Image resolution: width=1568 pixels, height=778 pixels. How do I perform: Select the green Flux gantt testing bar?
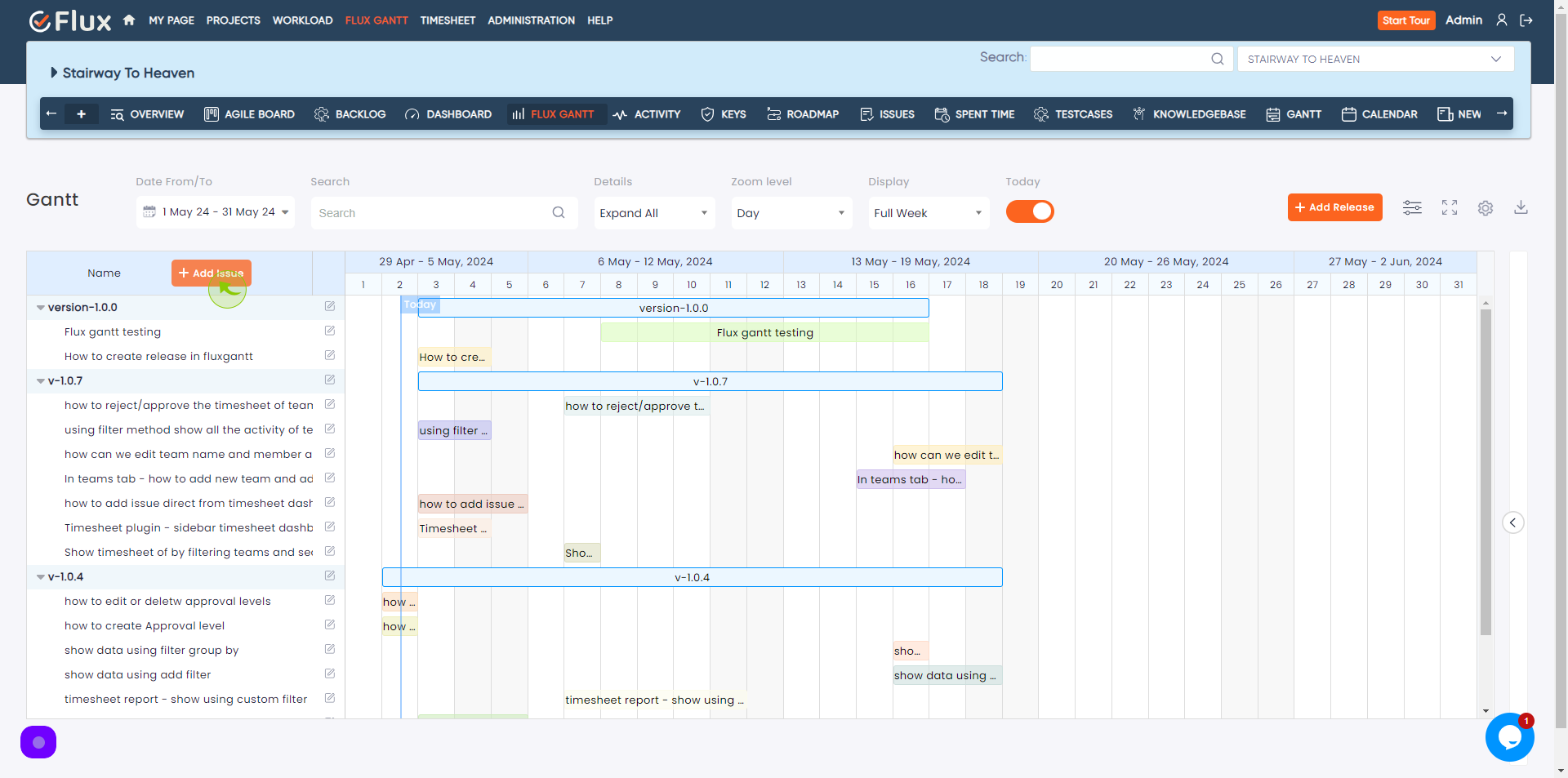[x=764, y=332]
